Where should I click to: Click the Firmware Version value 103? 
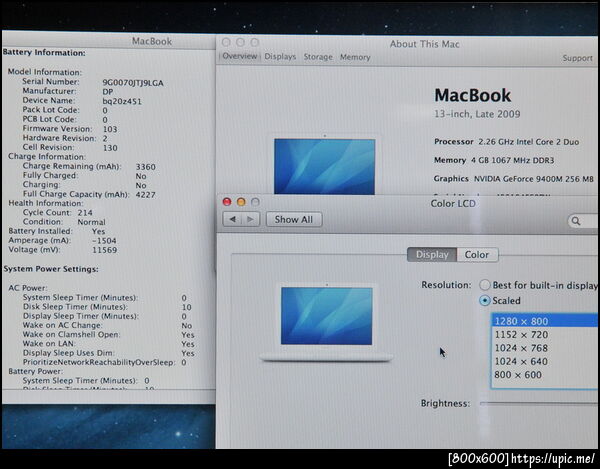pos(110,129)
